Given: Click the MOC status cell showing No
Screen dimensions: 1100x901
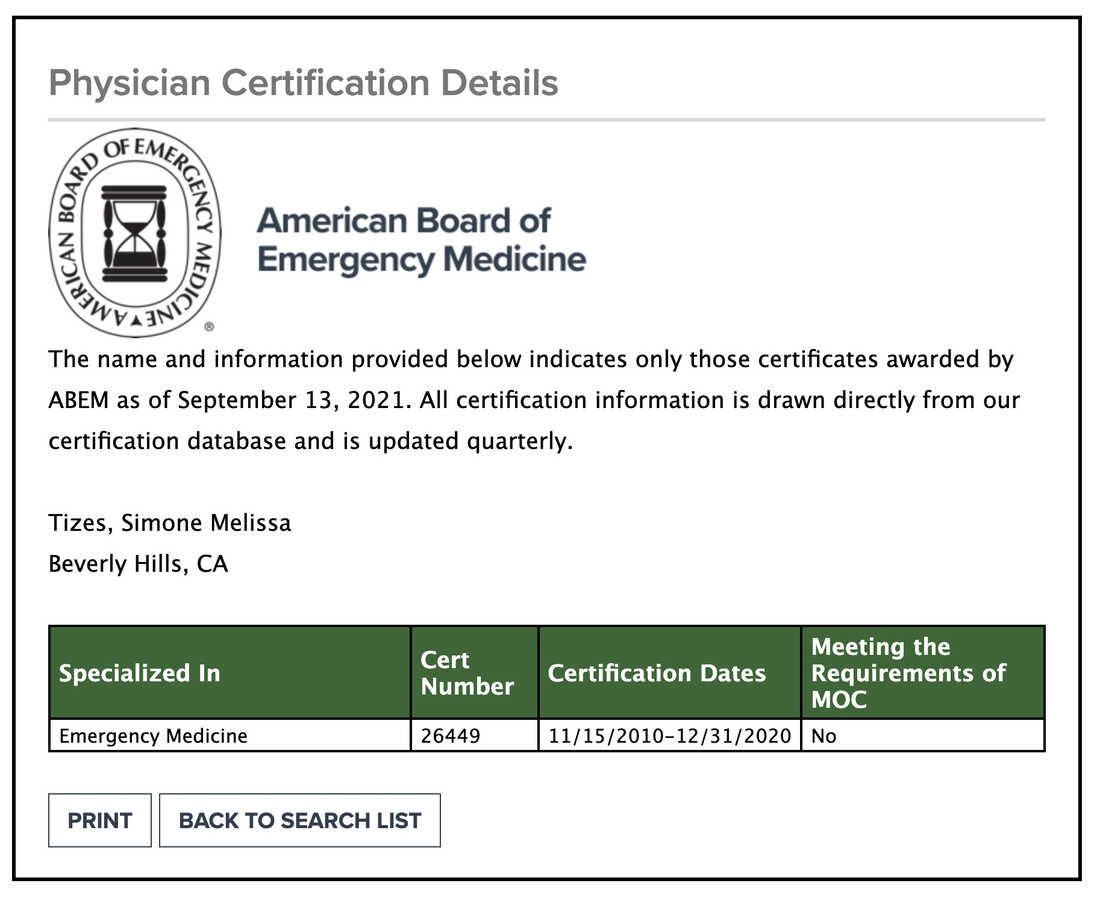Looking at the screenshot, I should pyautogui.click(x=923, y=735).
